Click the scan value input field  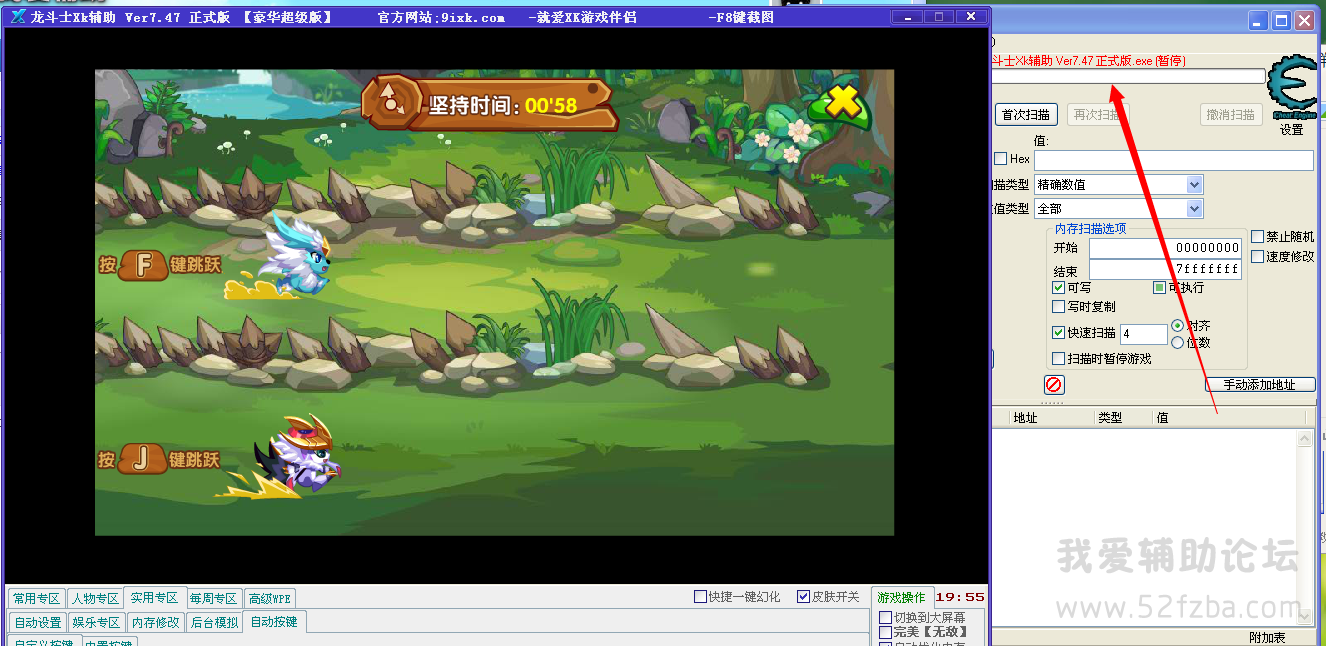click(x=1174, y=160)
